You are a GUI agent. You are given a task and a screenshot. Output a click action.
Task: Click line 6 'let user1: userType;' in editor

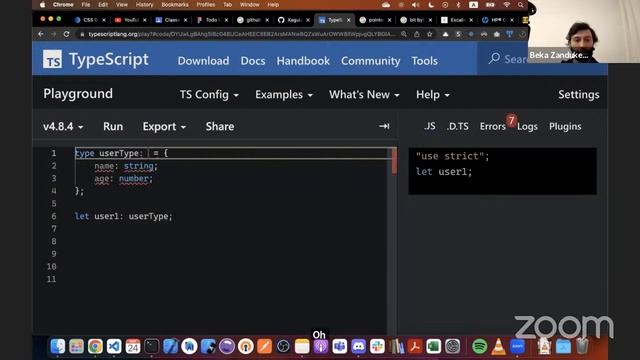(x=123, y=216)
